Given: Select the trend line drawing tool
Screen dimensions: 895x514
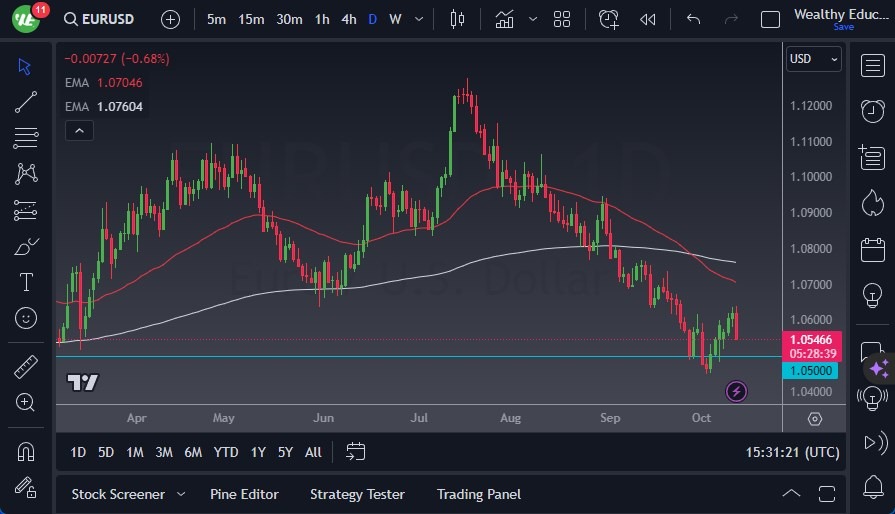Looking at the screenshot, I should (26, 101).
